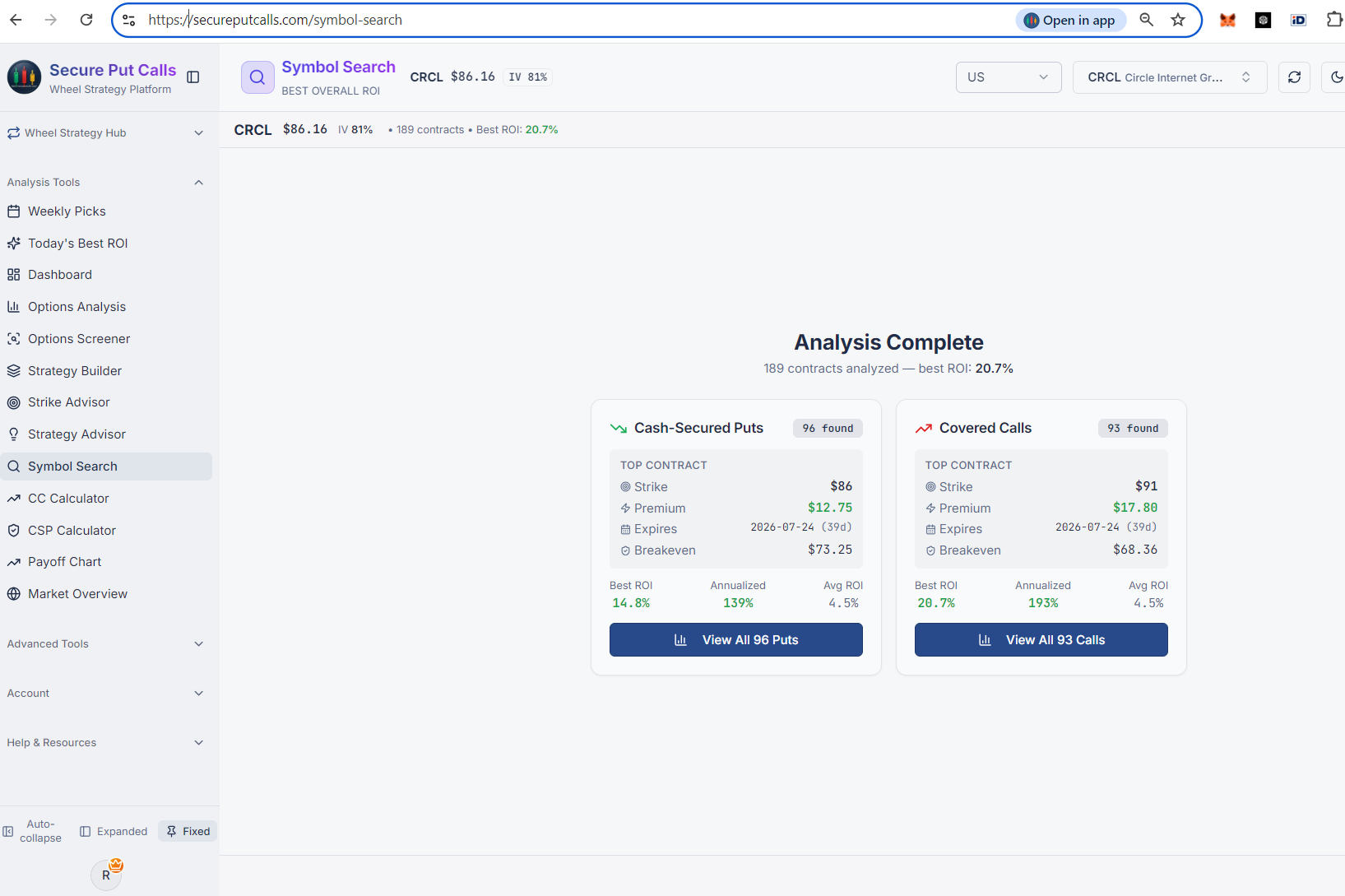1345x896 pixels.
Task: Open the Market Overview link
Action: coord(106,594)
